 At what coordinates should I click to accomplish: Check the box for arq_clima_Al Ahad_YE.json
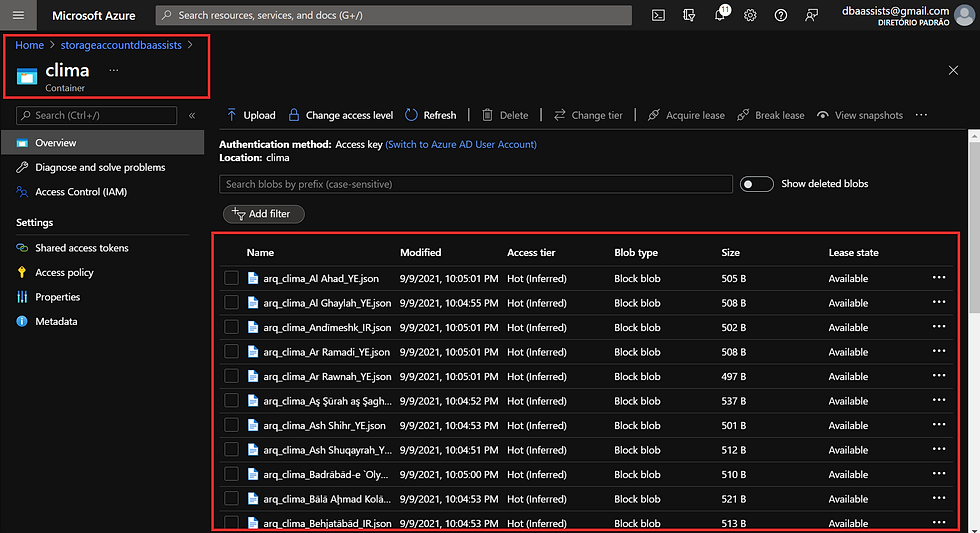pos(232,279)
